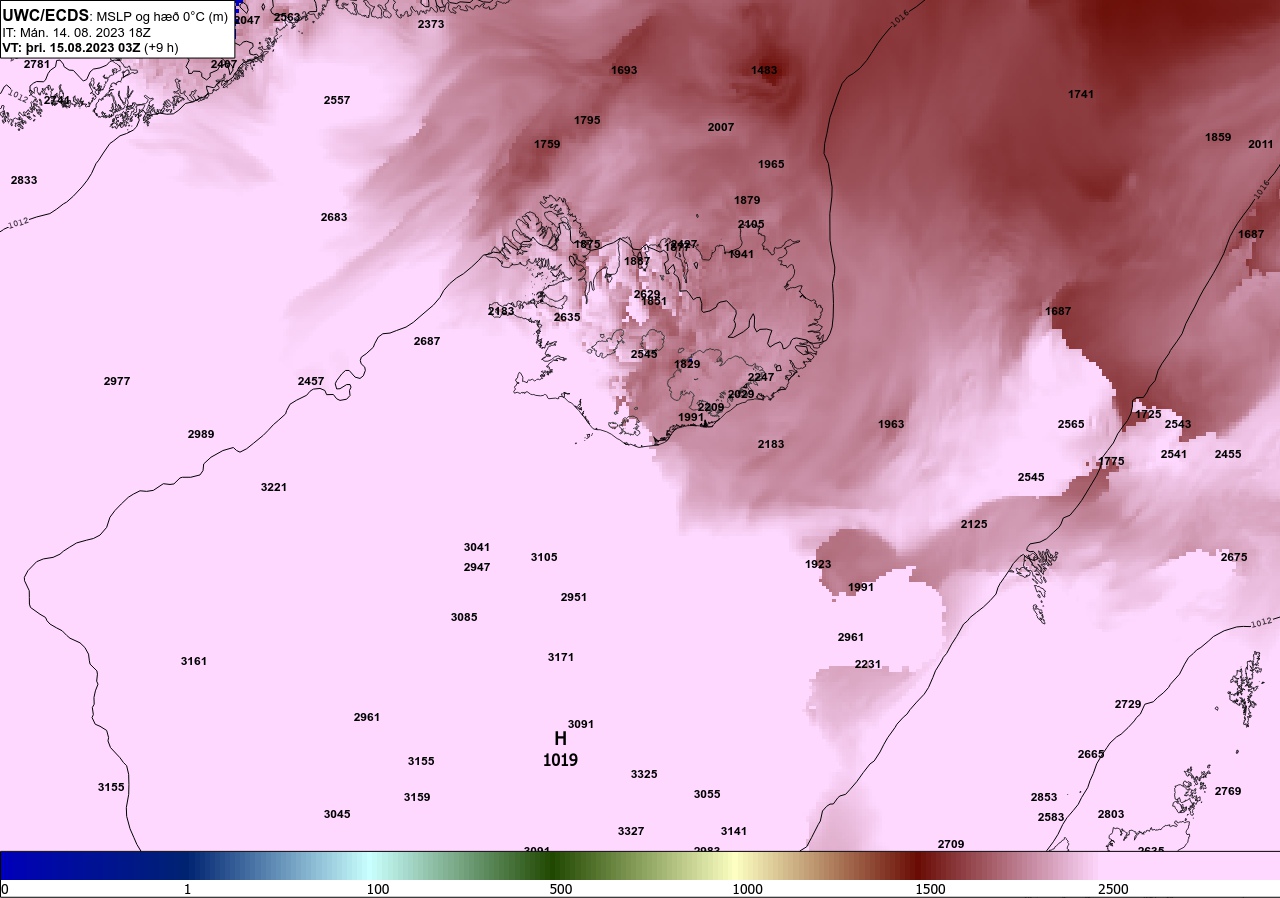The image size is (1280, 898).
Task: Click the 1795 height value
Action: [587, 120]
